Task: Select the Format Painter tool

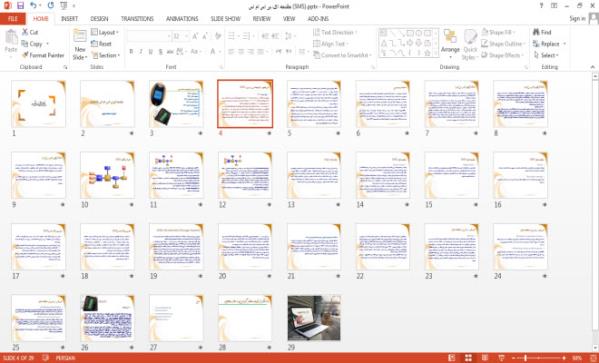Action: 43,55
